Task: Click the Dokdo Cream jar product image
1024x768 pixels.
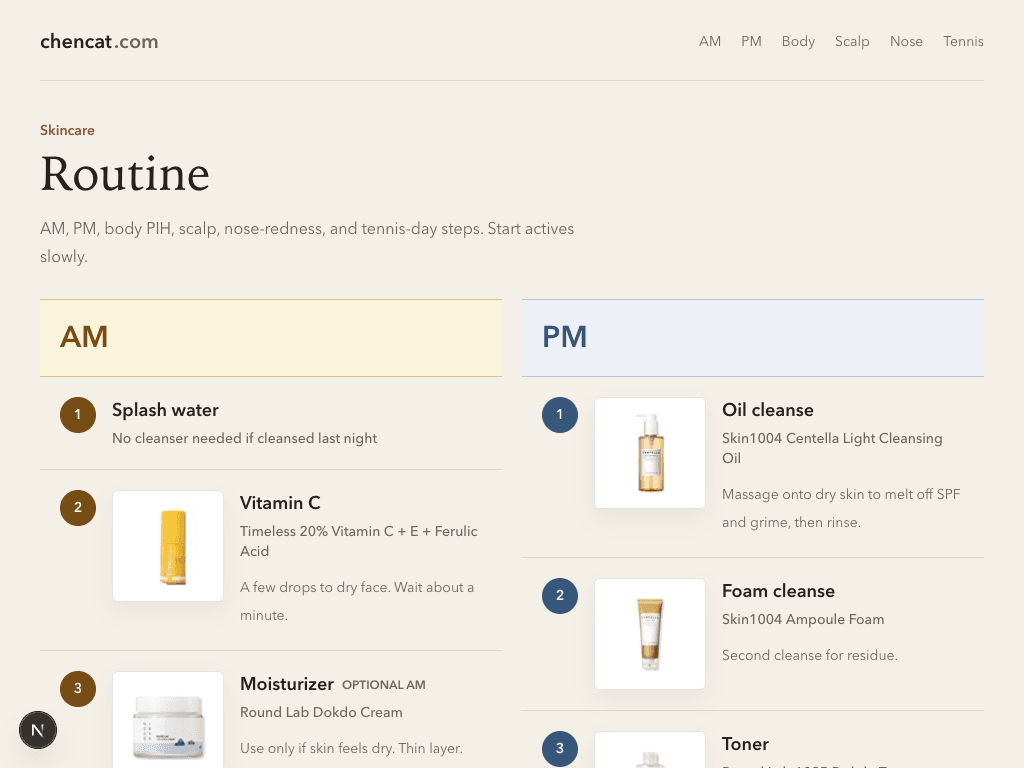Action: tap(168, 720)
